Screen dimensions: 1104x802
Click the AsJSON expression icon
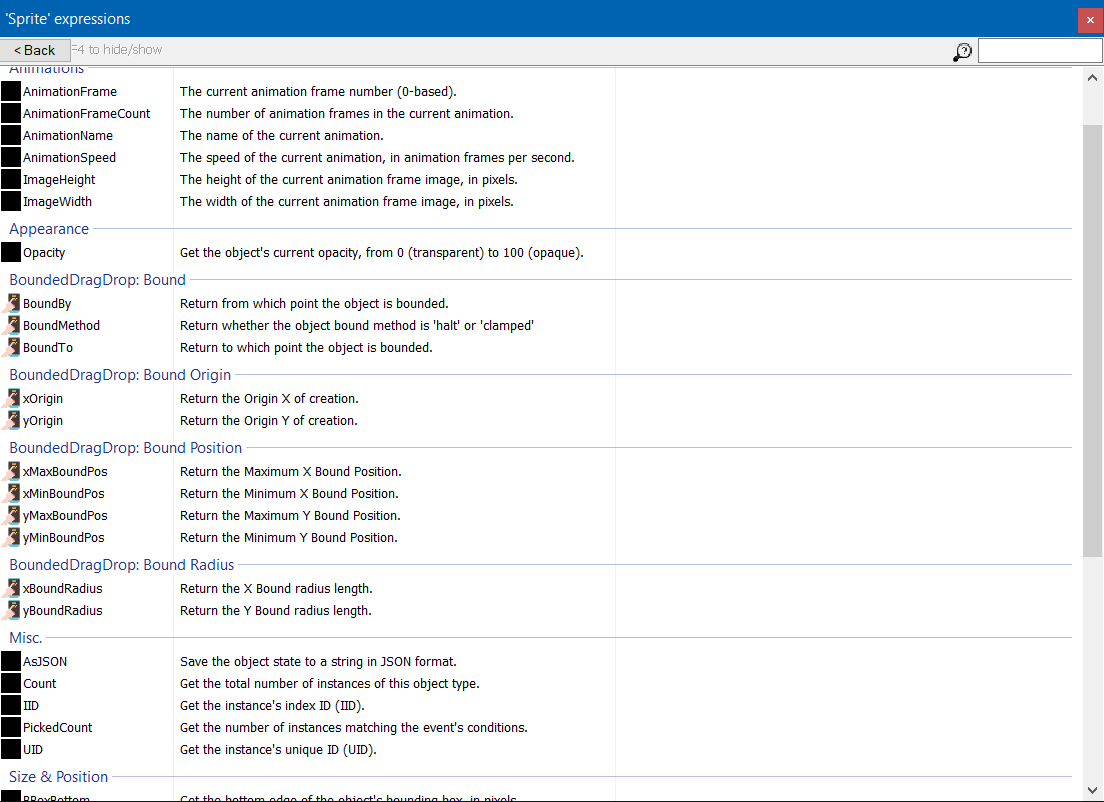[x=11, y=661]
